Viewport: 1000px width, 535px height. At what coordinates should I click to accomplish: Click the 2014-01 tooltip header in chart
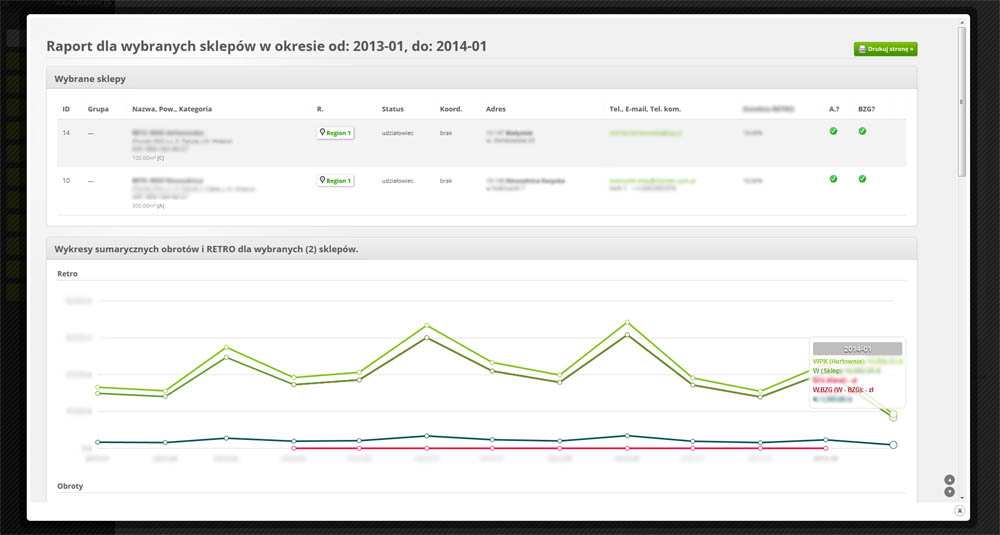coord(857,348)
